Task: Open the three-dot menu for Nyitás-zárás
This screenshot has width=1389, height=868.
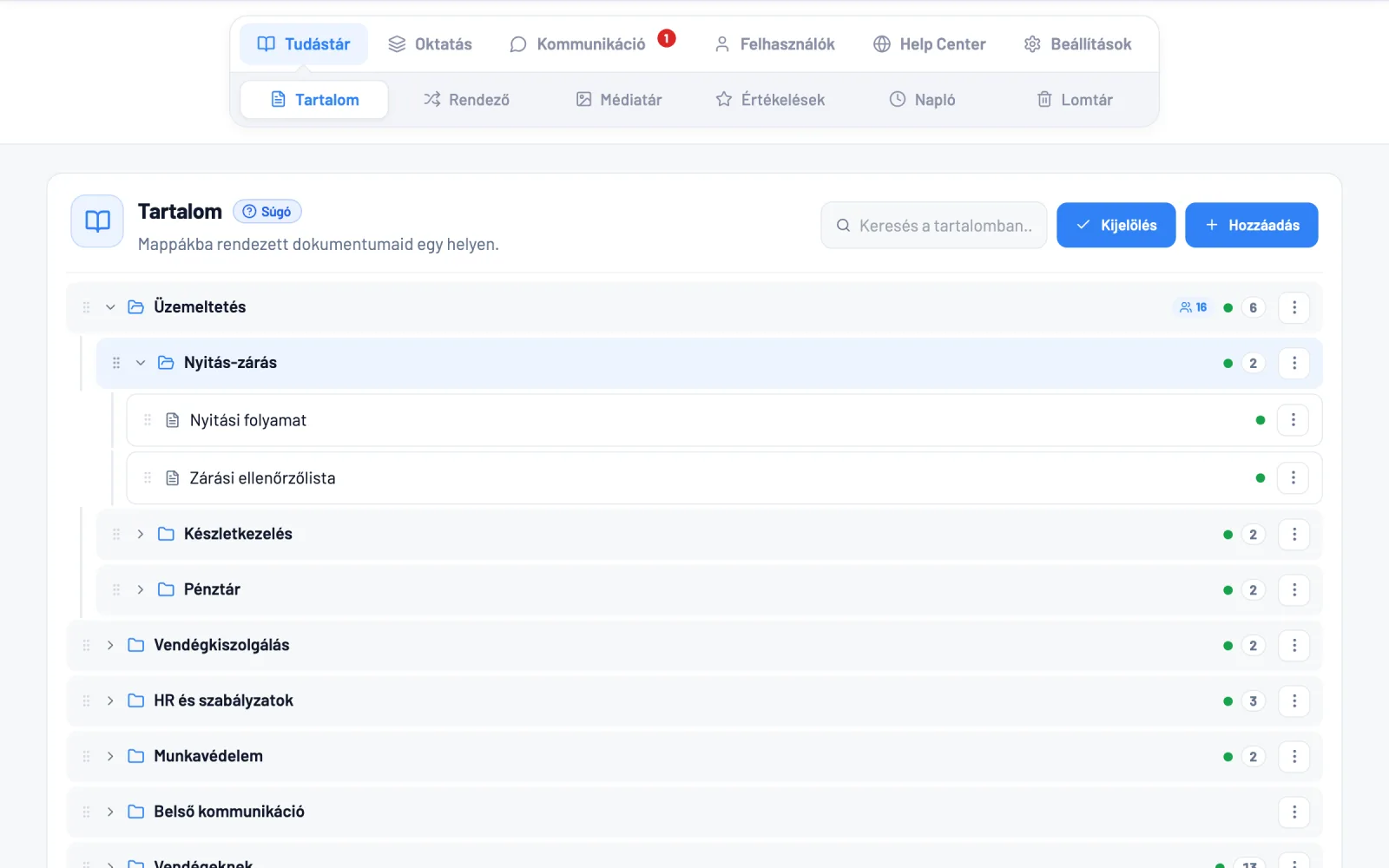Action: click(x=1294, y=363)
